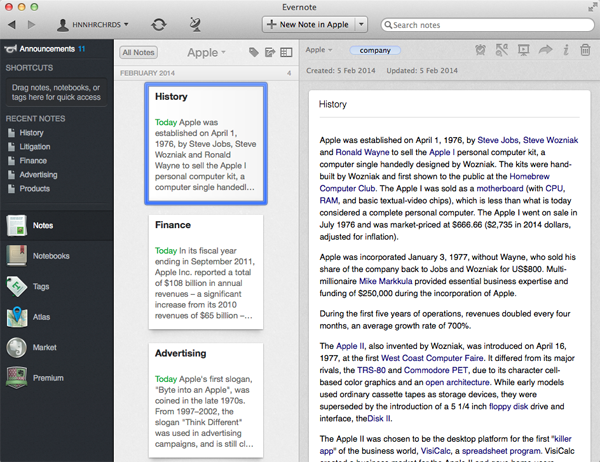Open the activity satellite dish icon
The image size is (600, 462).
point(195,24)
